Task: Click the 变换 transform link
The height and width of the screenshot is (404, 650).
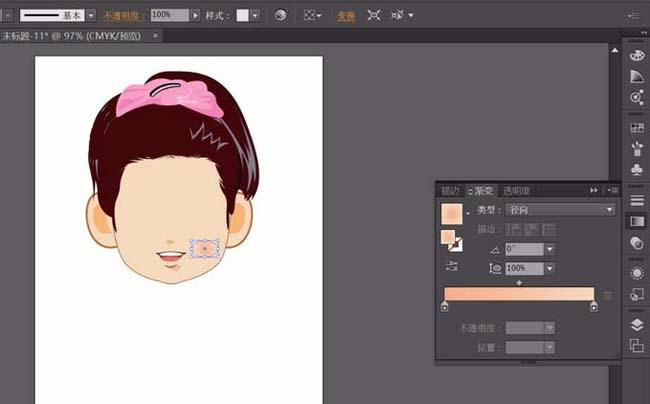Action: [345, 16]
